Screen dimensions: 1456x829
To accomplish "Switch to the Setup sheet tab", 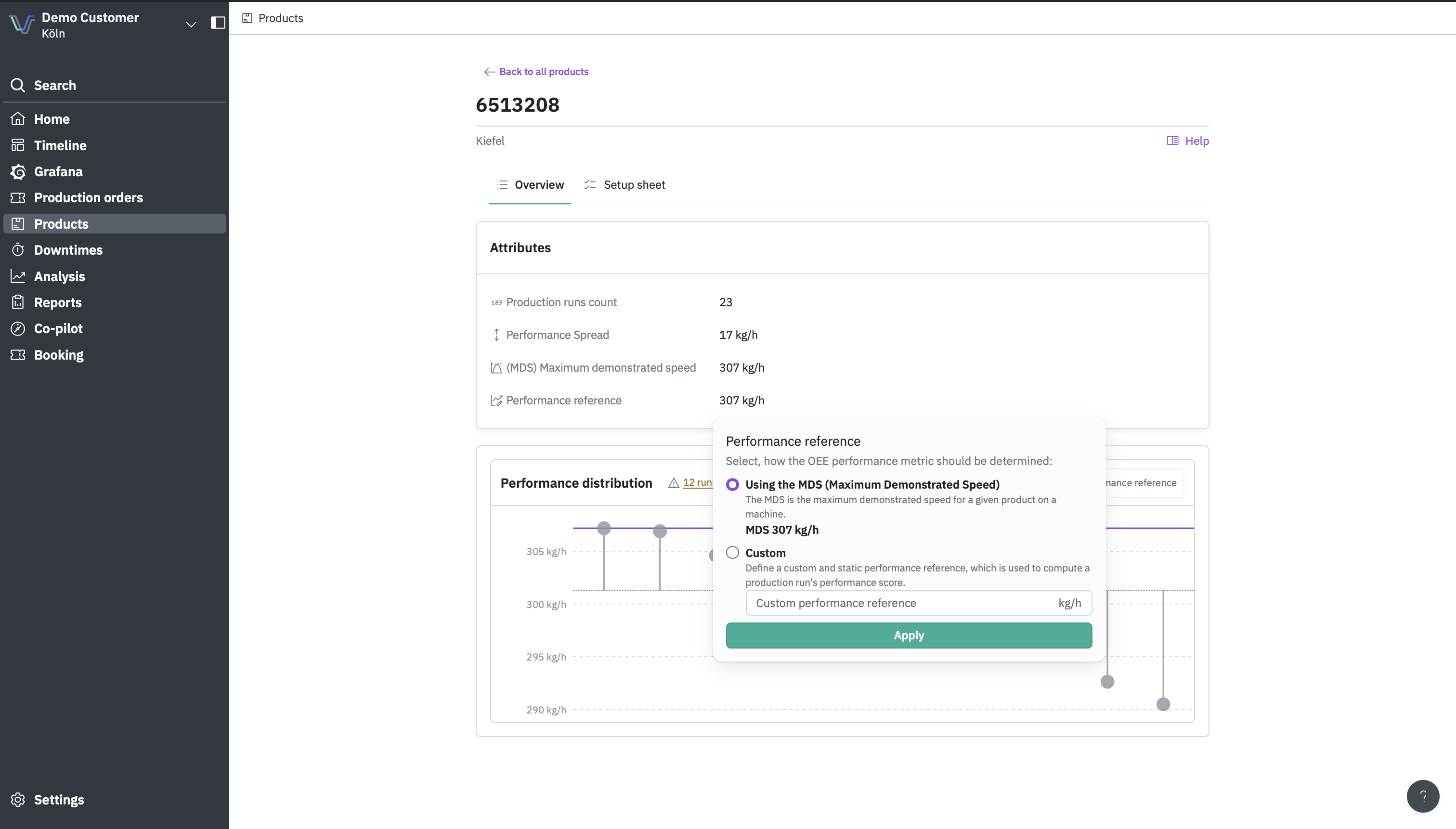I will tap(624, 184).
